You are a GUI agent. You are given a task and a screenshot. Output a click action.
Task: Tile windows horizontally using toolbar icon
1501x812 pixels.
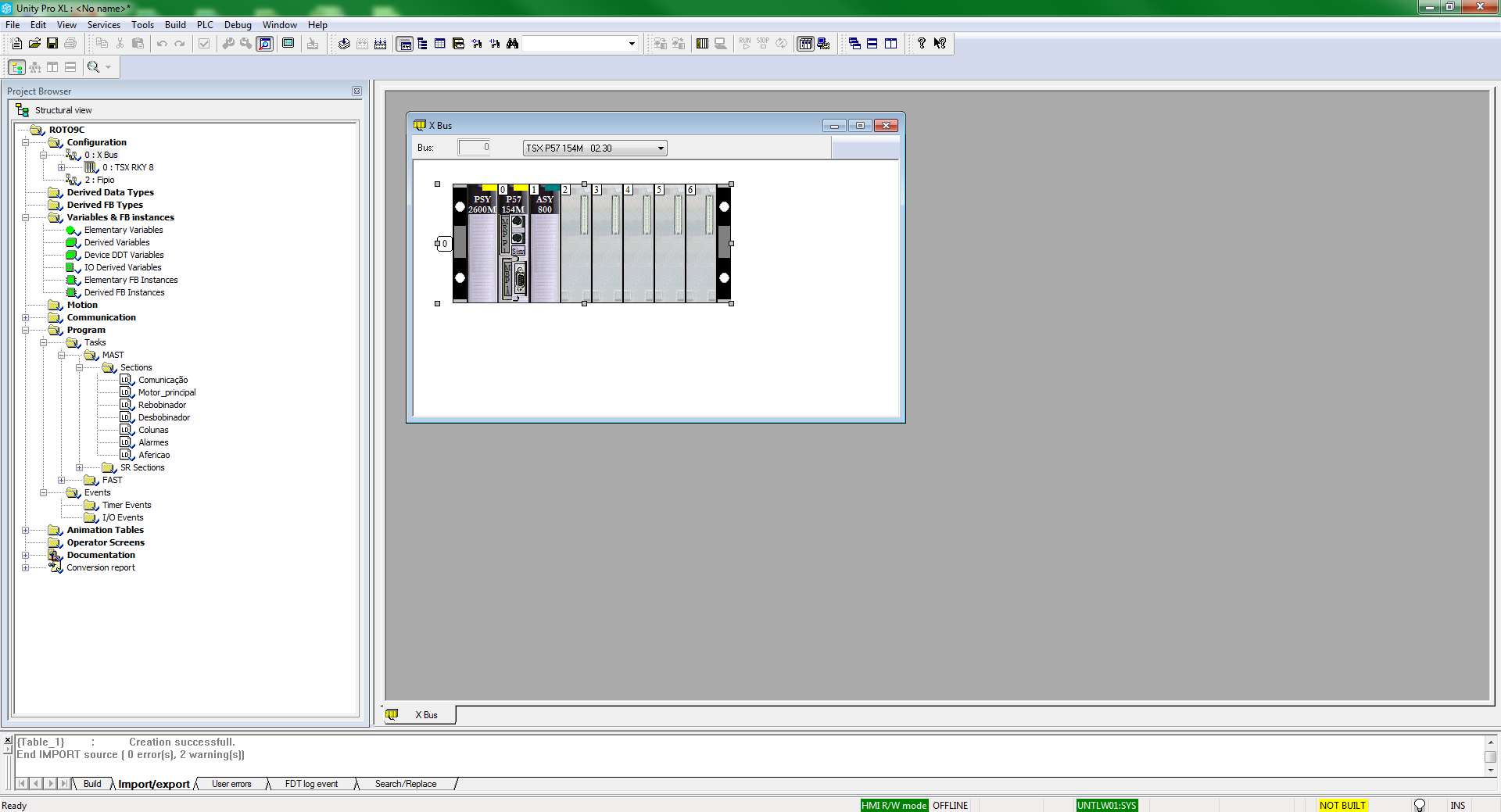(872, 44)
